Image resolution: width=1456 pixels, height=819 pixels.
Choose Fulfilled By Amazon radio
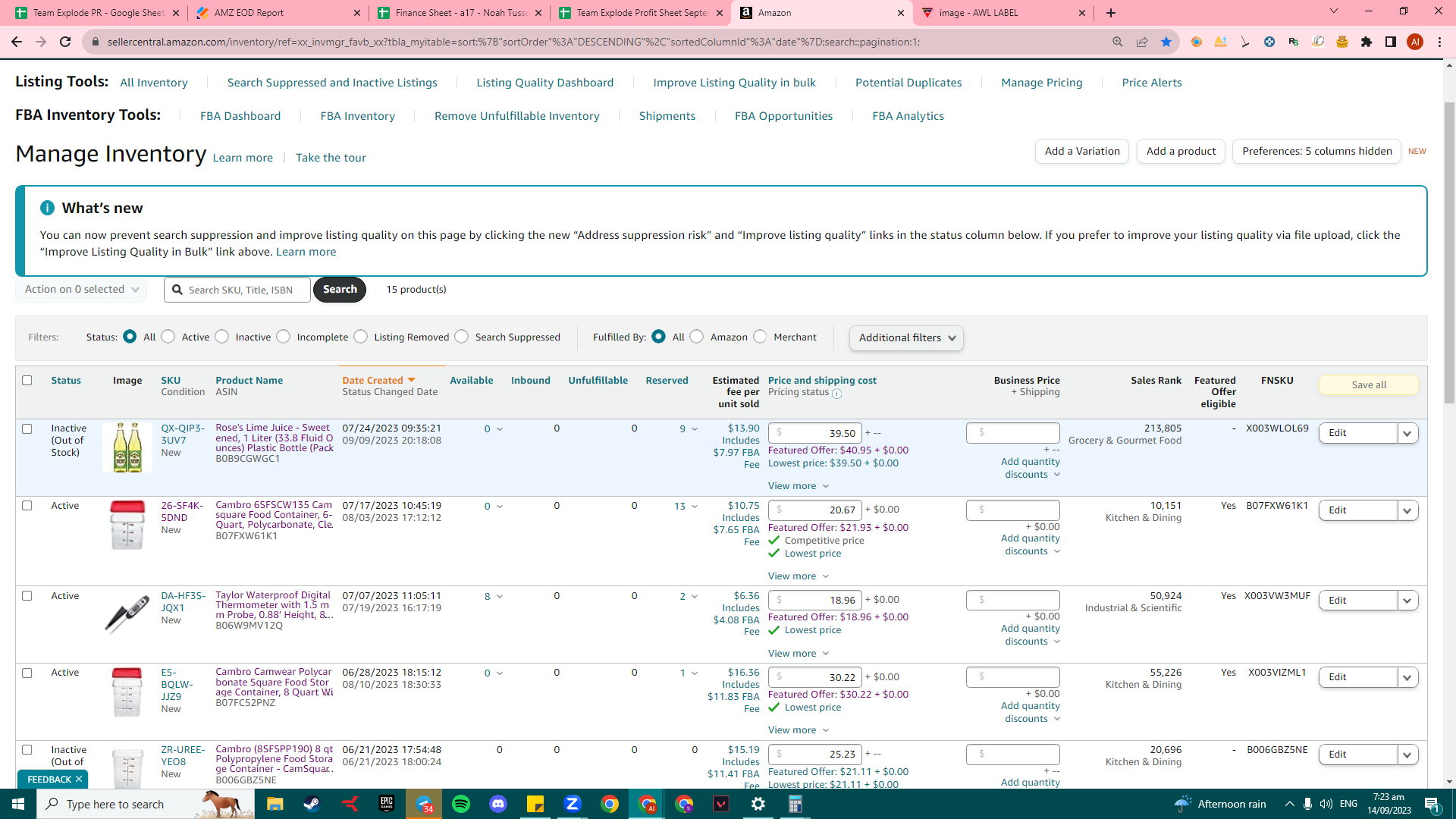click(697, 337)
